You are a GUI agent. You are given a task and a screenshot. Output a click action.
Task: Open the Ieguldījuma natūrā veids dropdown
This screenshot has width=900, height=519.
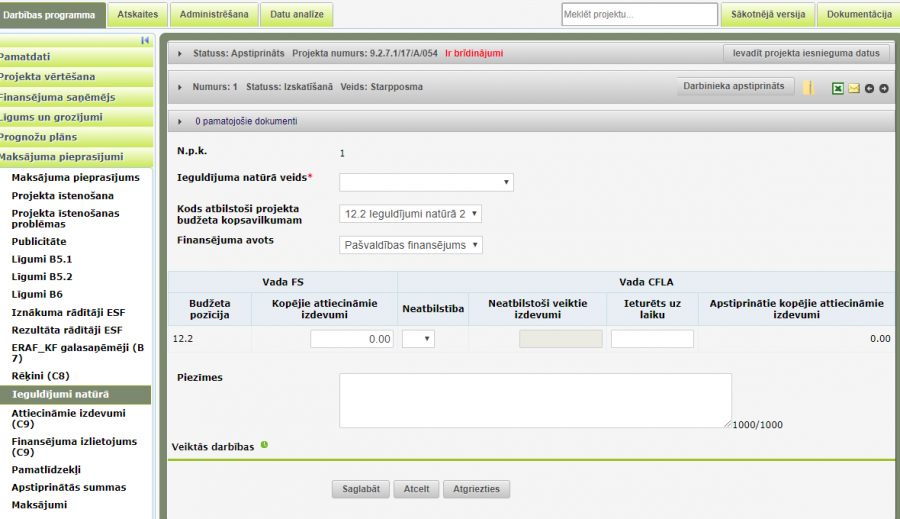pos(426,182)
